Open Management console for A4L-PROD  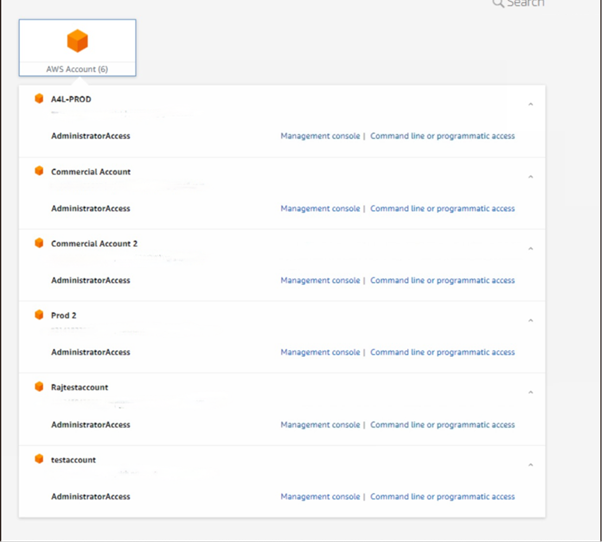click(320, 136)
